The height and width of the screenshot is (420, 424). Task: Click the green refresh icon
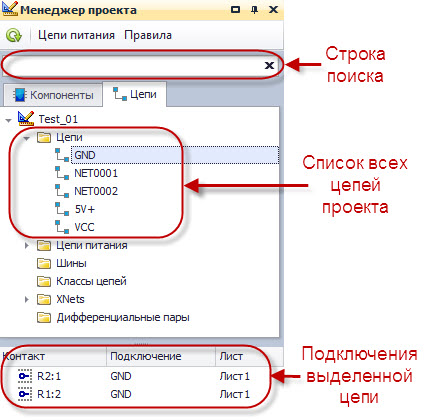pos(14,35)
